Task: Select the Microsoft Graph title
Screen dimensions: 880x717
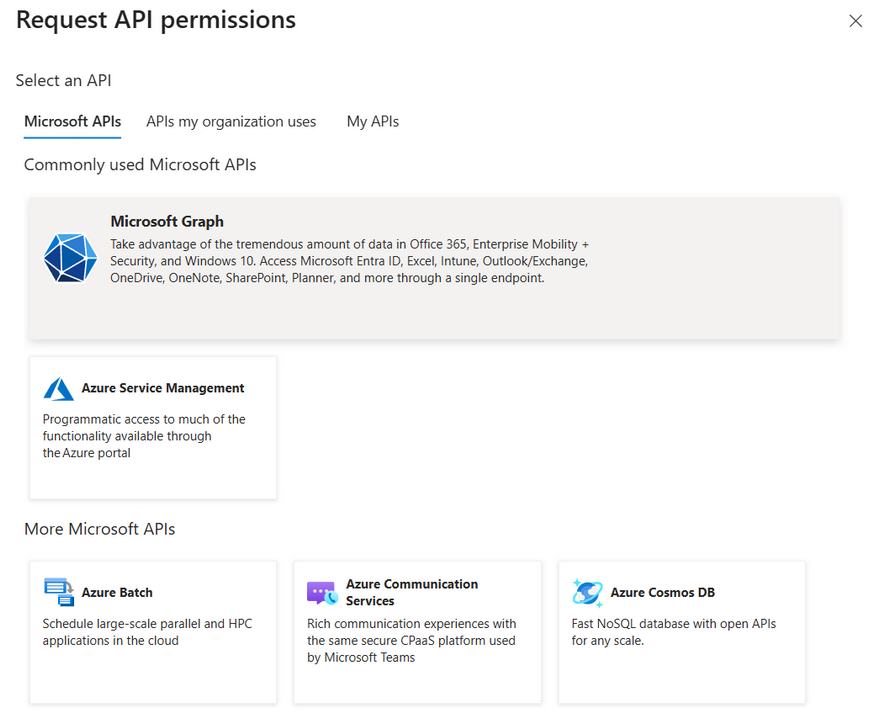Action: [167, 222]
